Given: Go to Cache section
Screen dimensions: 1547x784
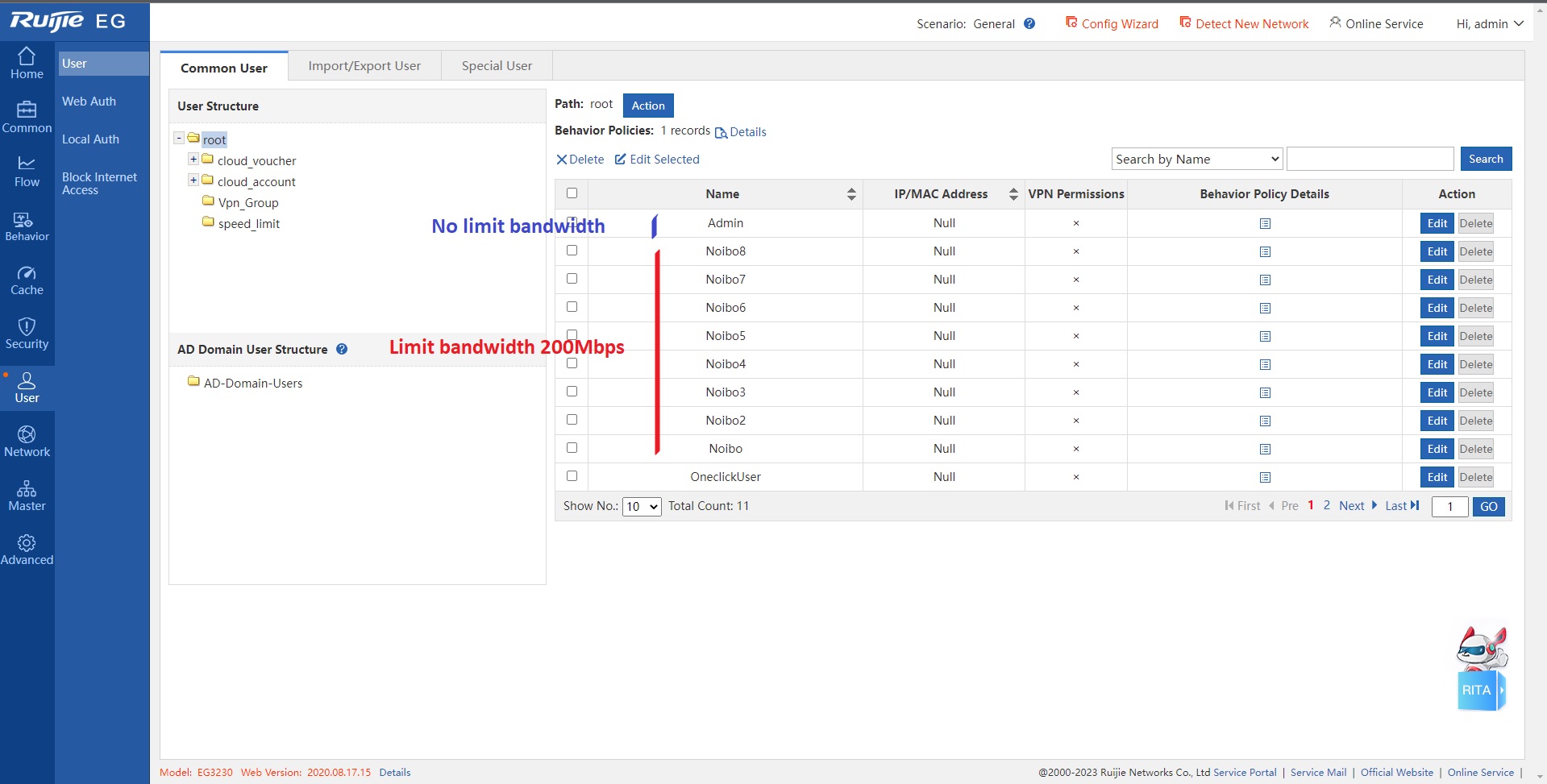Looking at the screenshot, I should 27,280.
